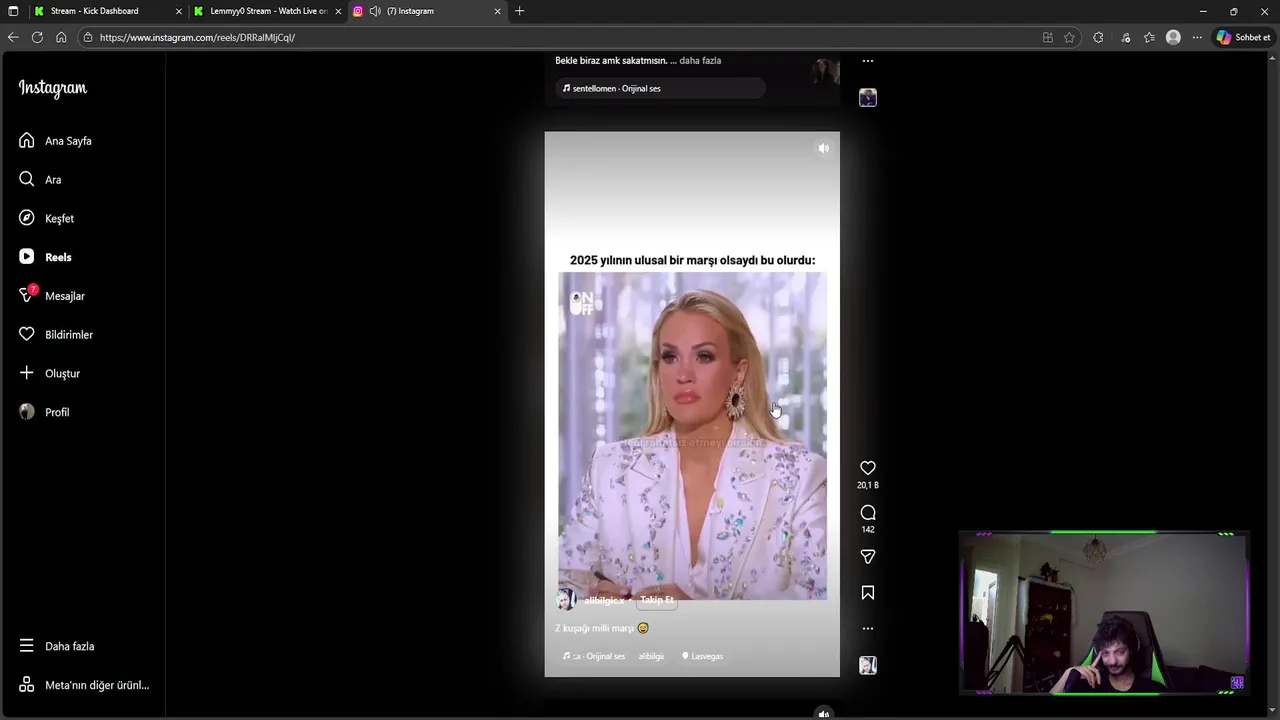
Task: Open browser profile avatar
Action: pos(1173,37)
